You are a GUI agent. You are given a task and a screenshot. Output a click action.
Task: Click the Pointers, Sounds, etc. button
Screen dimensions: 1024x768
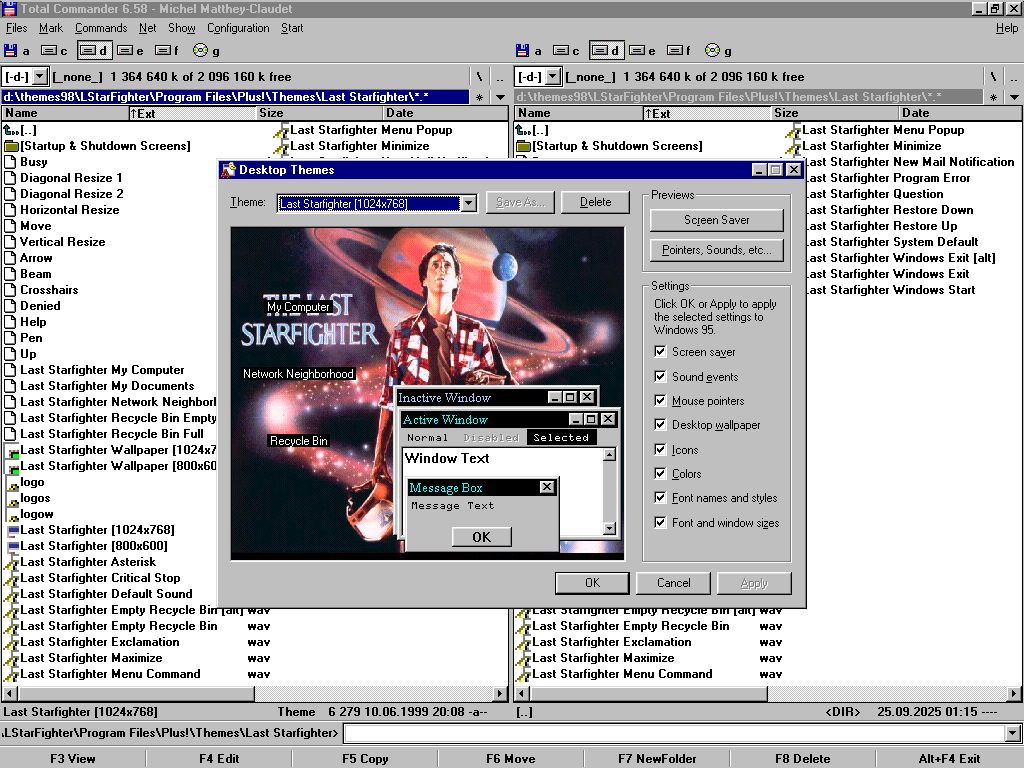pyautogui.click(x=717, y=250)
